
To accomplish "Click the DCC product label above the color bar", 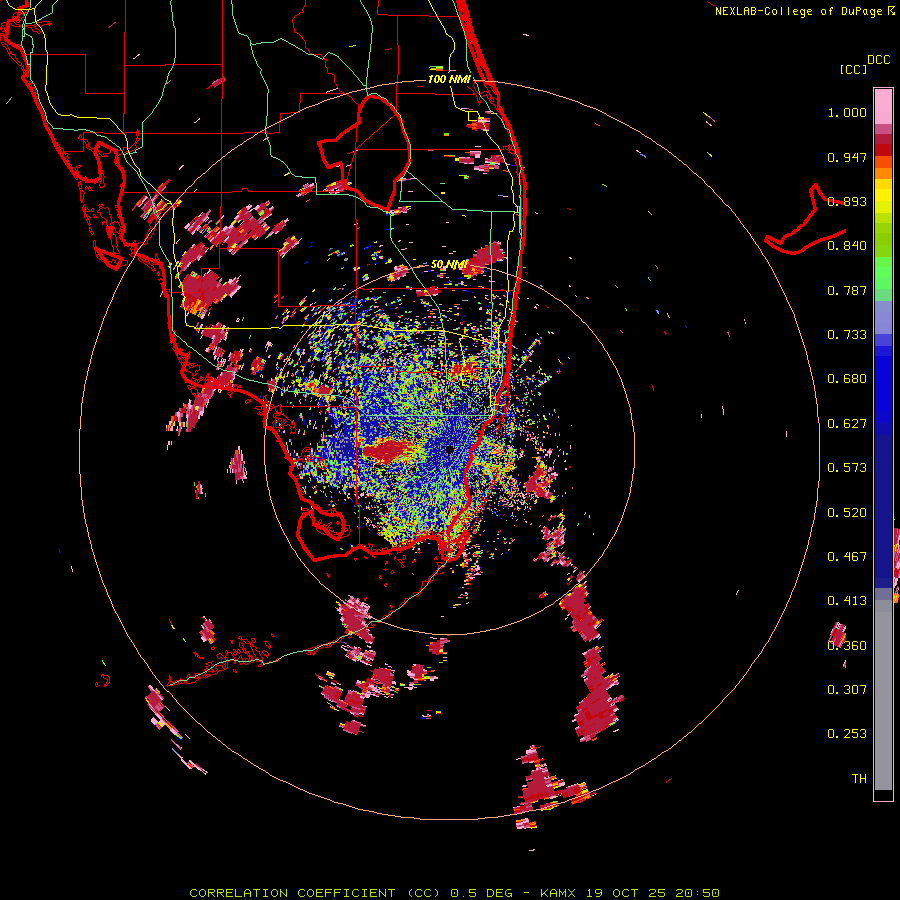I will point(879,60).
